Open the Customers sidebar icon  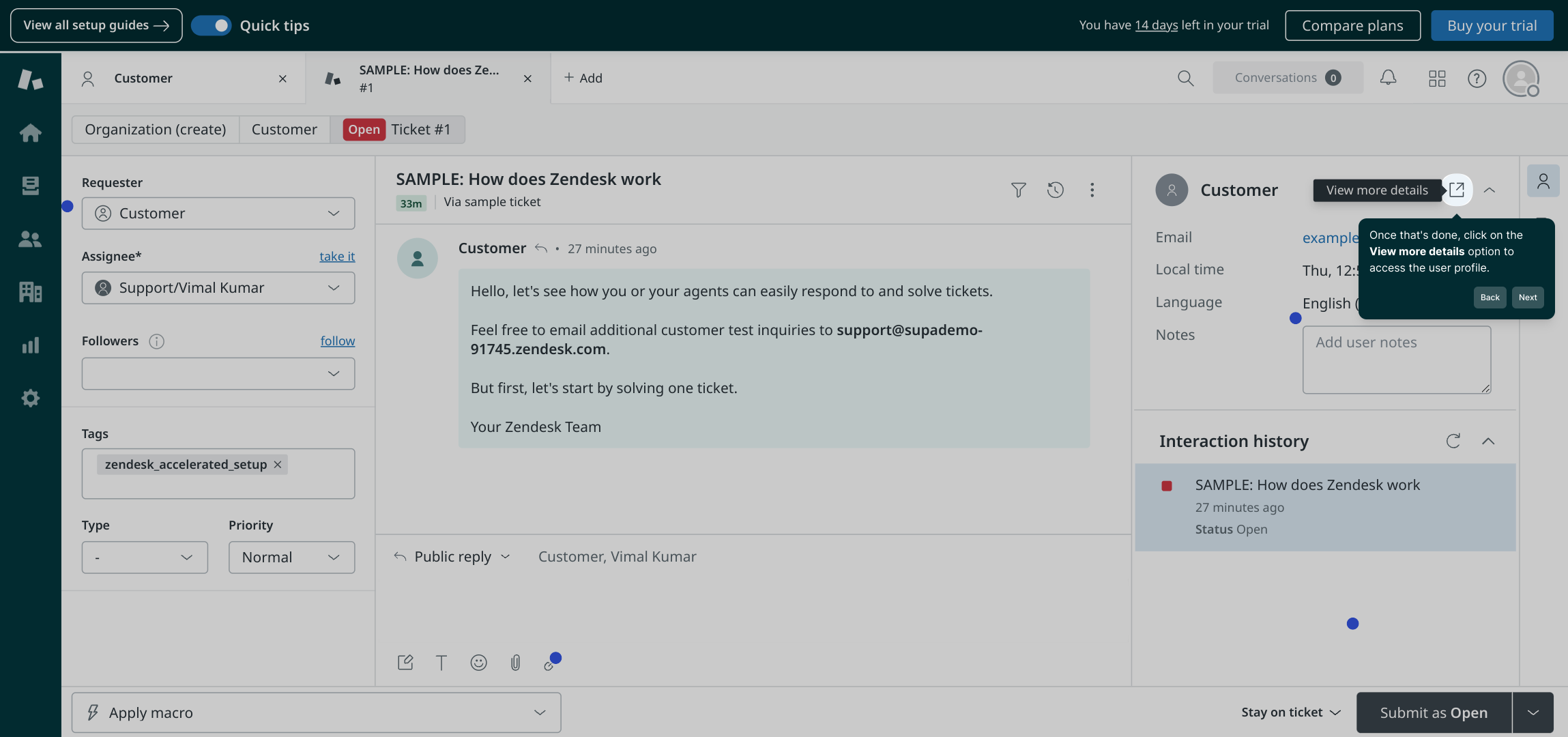[x=30, y=239]
